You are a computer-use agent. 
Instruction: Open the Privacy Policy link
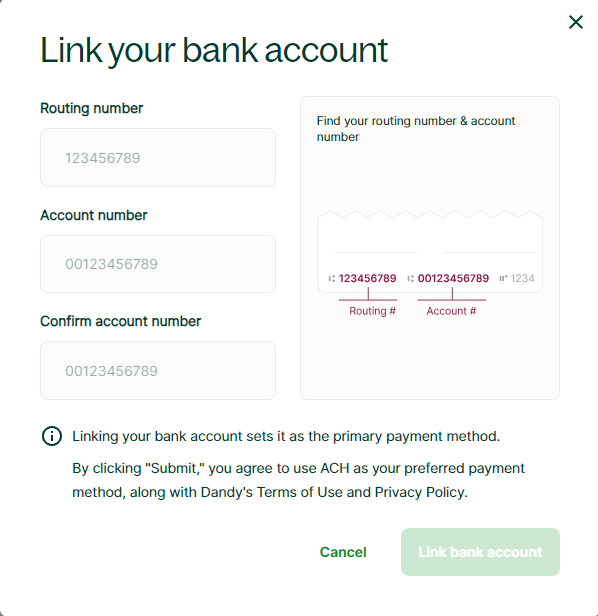coord(420,492)
